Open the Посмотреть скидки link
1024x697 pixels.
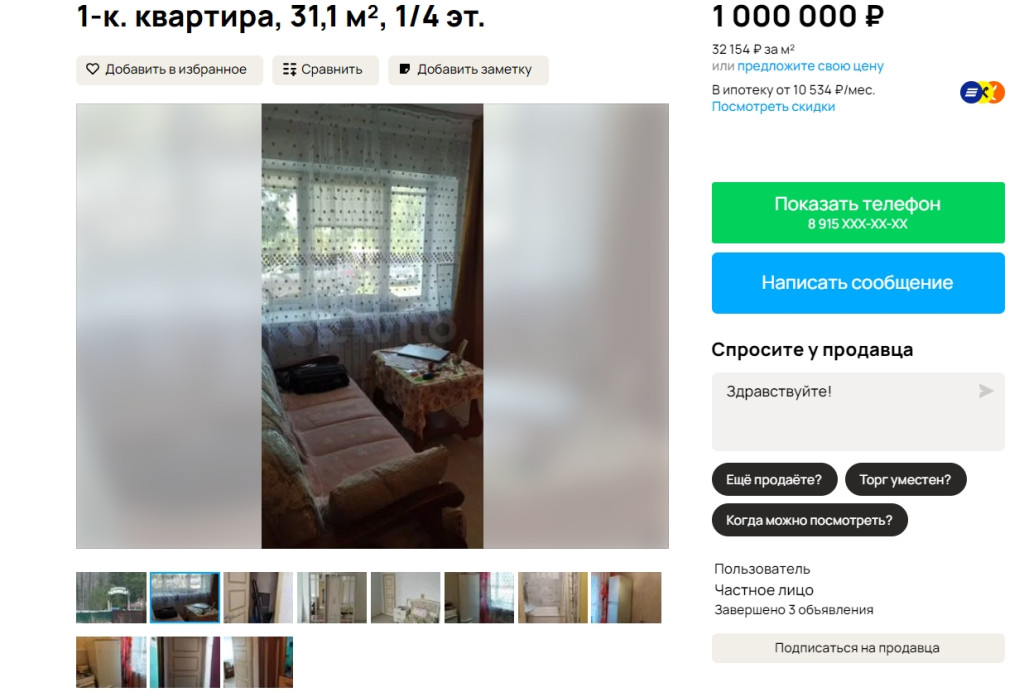pyautogui.click(x=773, y=106)
